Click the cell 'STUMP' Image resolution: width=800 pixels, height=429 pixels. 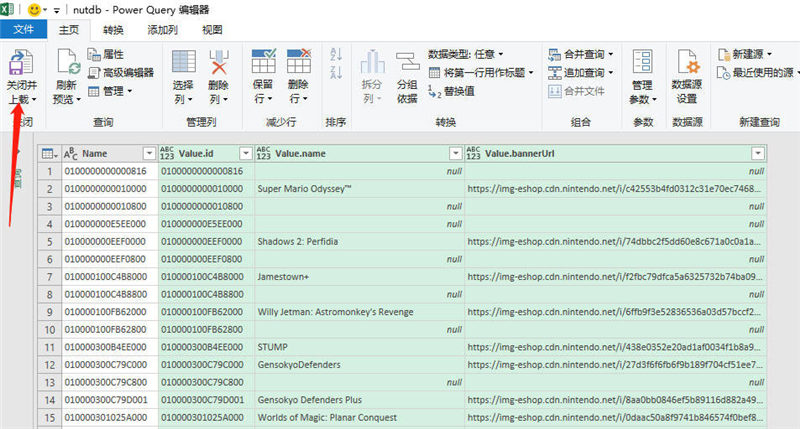click(x=359, y=347)
